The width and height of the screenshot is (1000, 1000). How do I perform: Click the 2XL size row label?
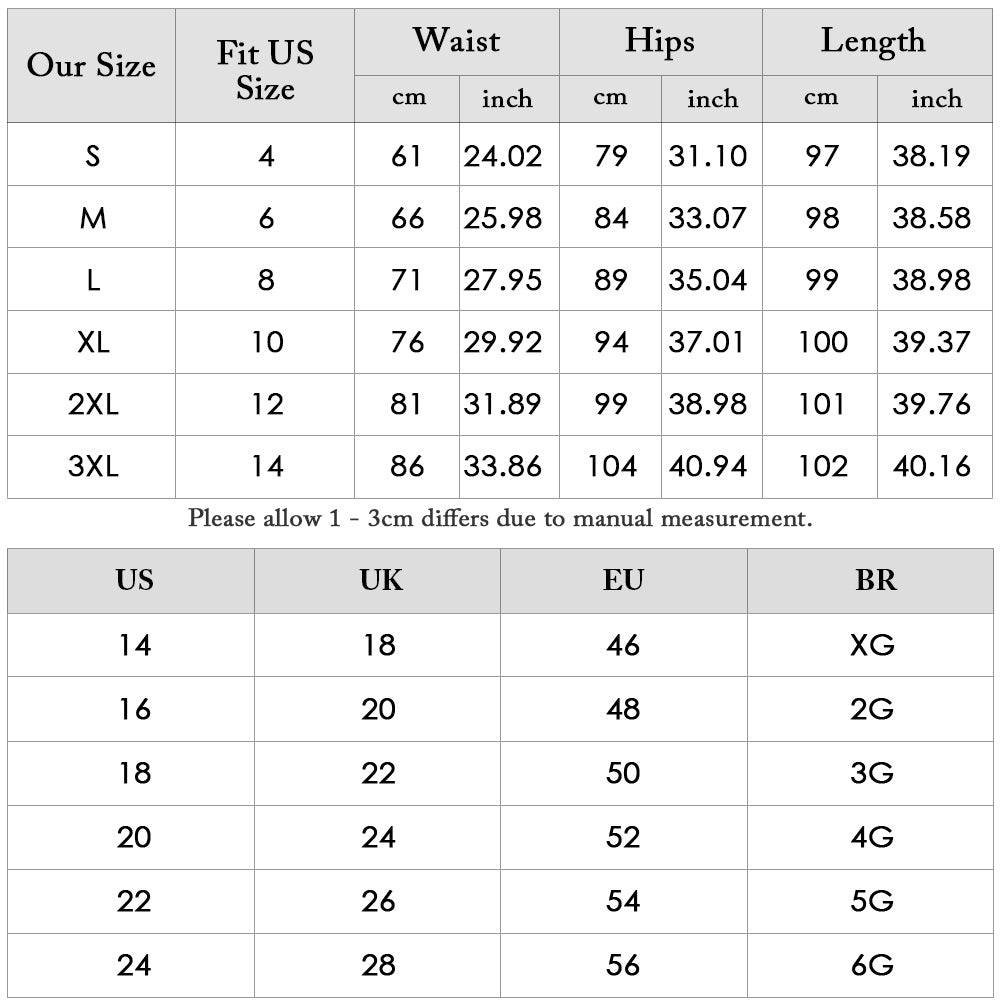[93, 404]
